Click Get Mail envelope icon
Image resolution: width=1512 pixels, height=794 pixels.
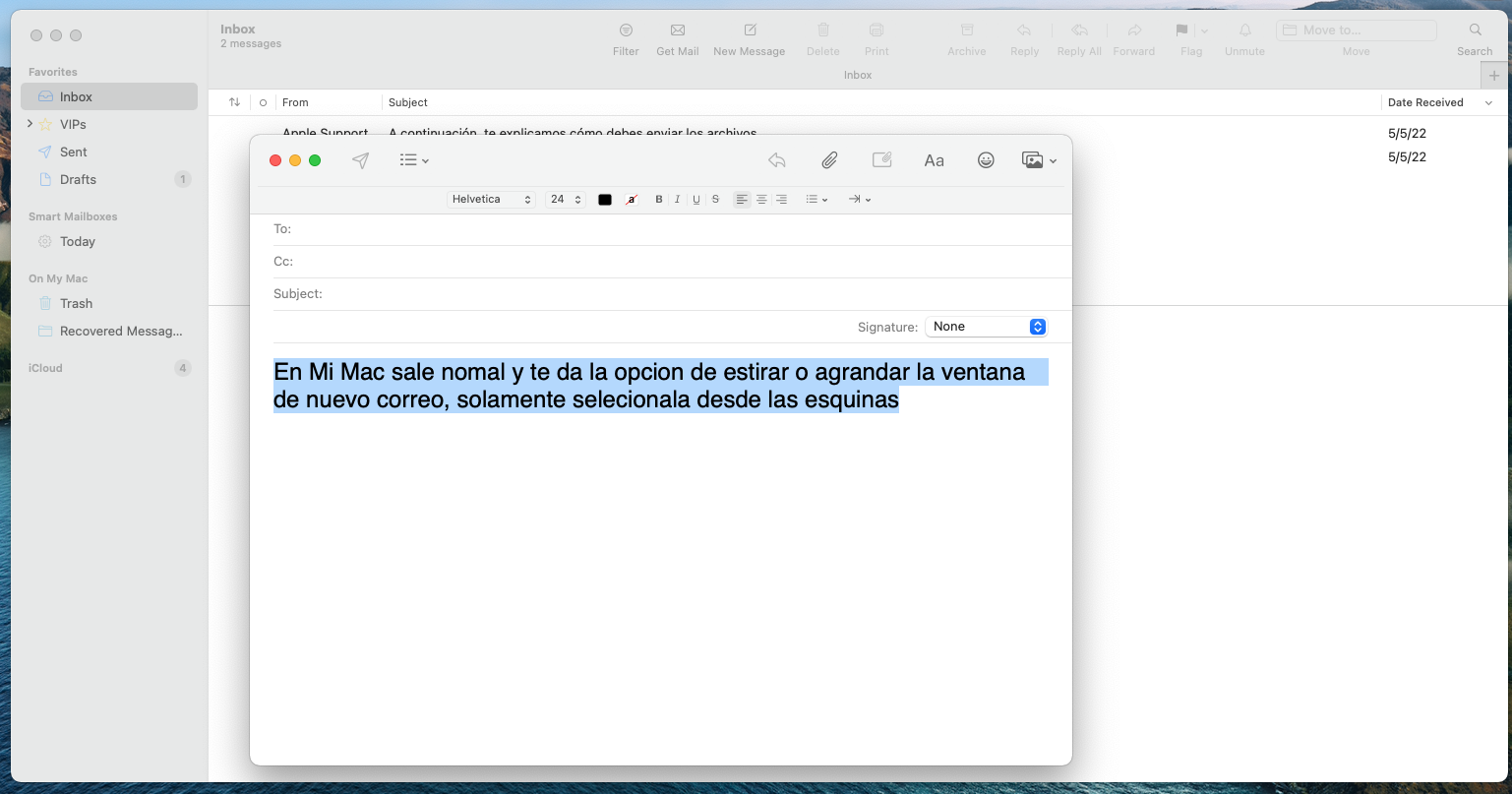(677, 31)
